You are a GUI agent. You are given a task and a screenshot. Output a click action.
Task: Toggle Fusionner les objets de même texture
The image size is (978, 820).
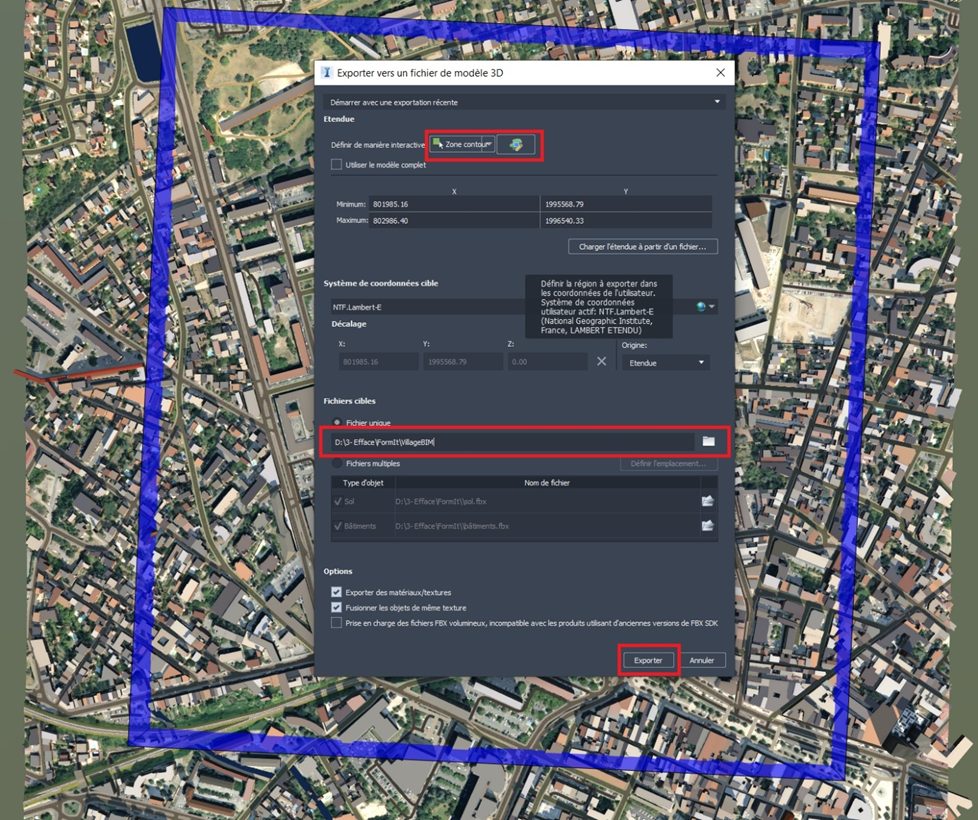[x=337, y=607]
